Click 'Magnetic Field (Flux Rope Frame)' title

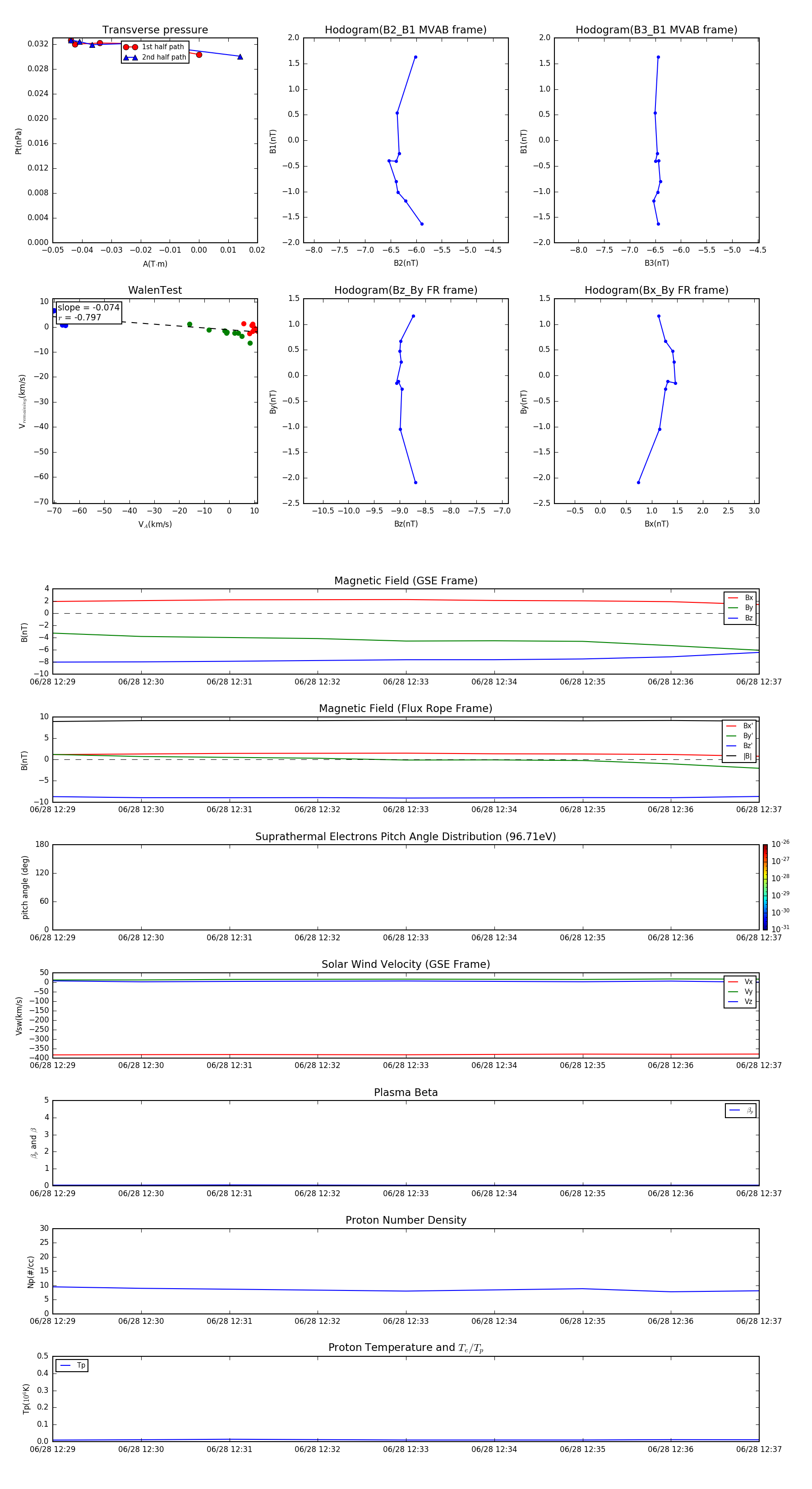click(406, 709)
